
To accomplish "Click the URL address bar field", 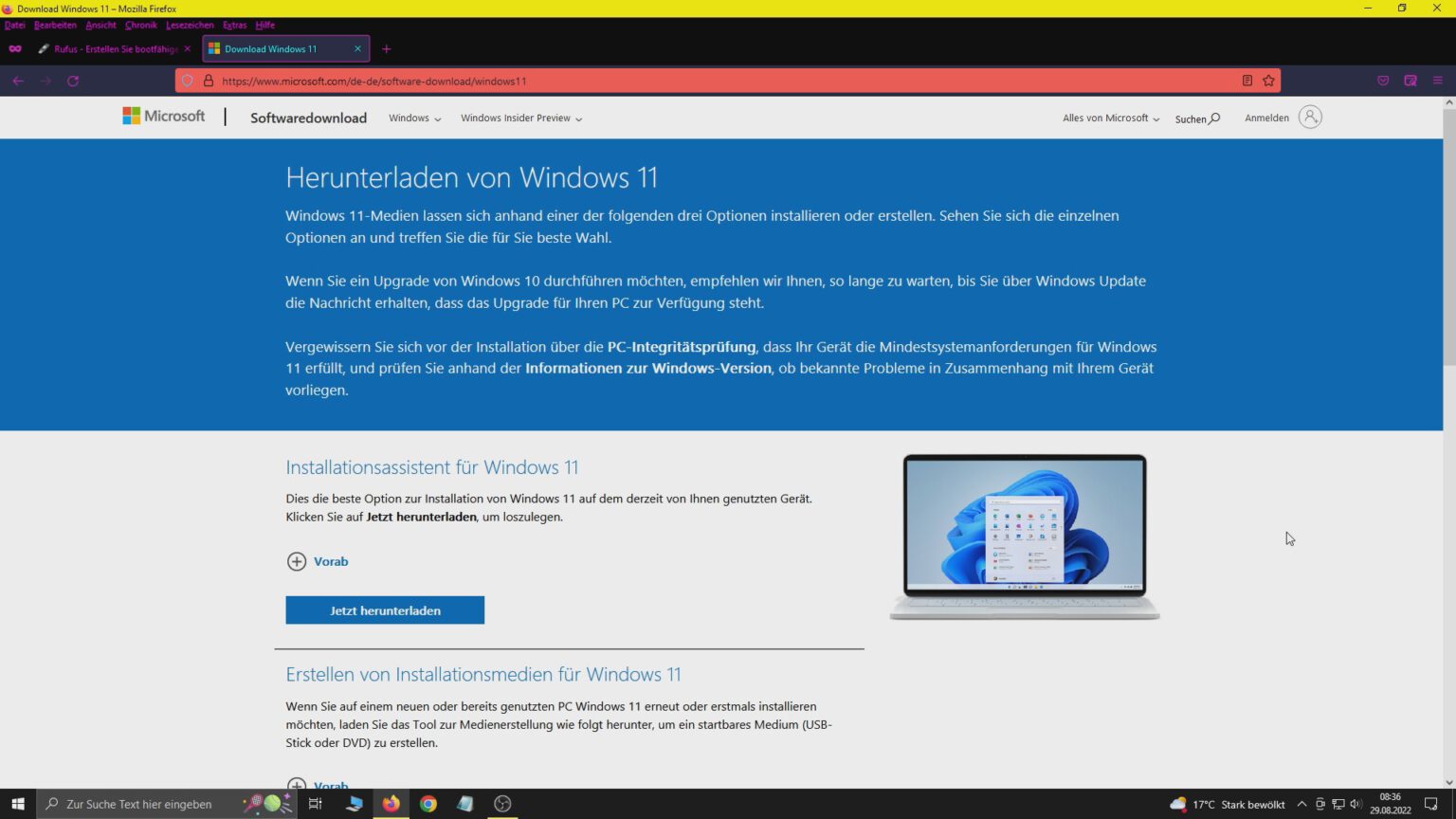I will click(726, 81).
